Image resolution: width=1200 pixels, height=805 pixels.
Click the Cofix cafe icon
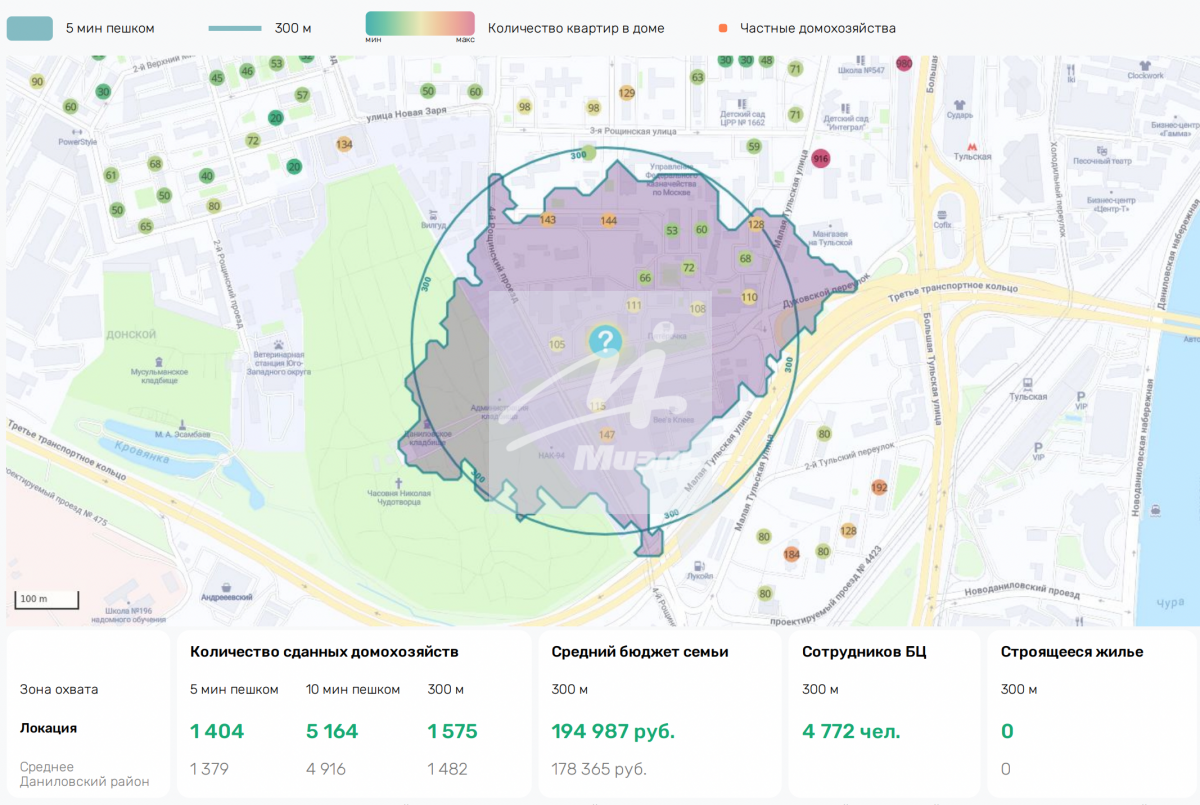[x=942, y=212]
